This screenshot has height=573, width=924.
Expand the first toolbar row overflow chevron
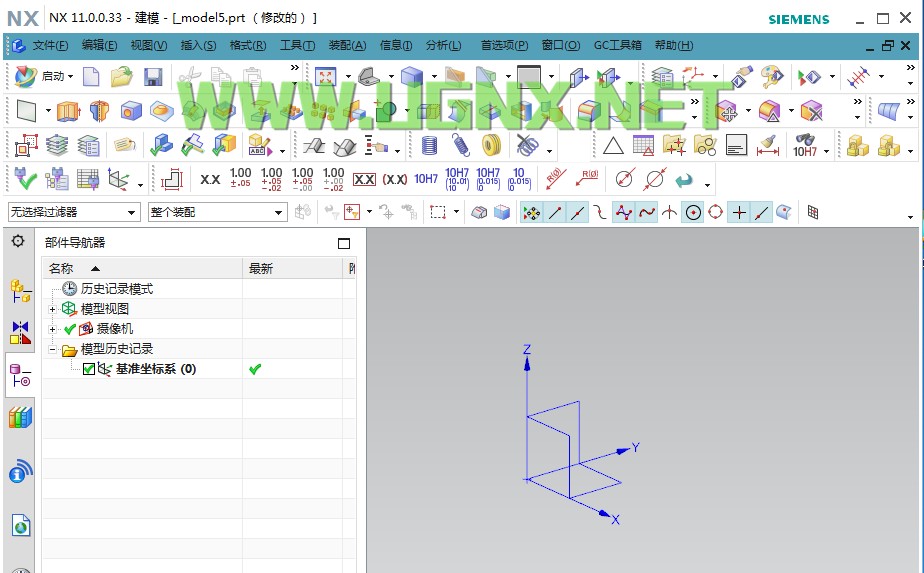click(295, 68)
